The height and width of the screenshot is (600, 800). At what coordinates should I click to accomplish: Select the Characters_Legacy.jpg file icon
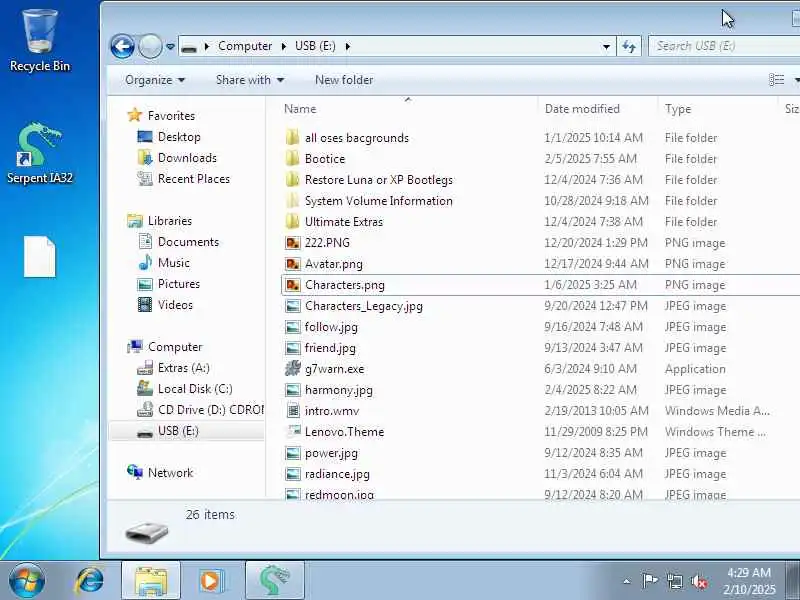point(293,306)
